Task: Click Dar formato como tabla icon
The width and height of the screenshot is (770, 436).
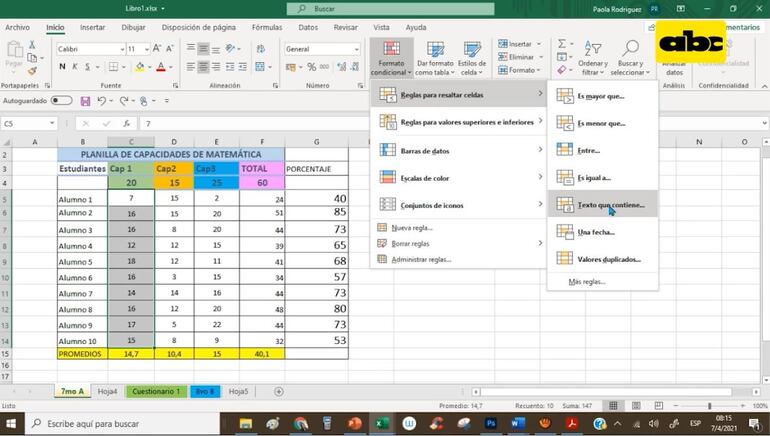Action: 435,58
